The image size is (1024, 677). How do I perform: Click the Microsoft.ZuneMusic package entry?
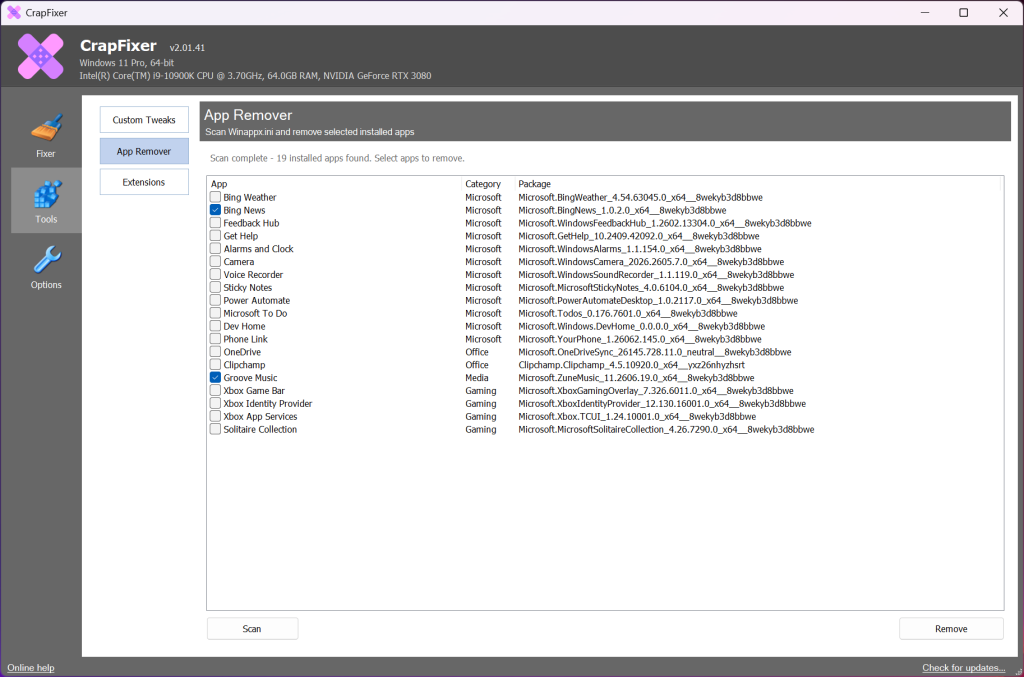tap(636, 378)
